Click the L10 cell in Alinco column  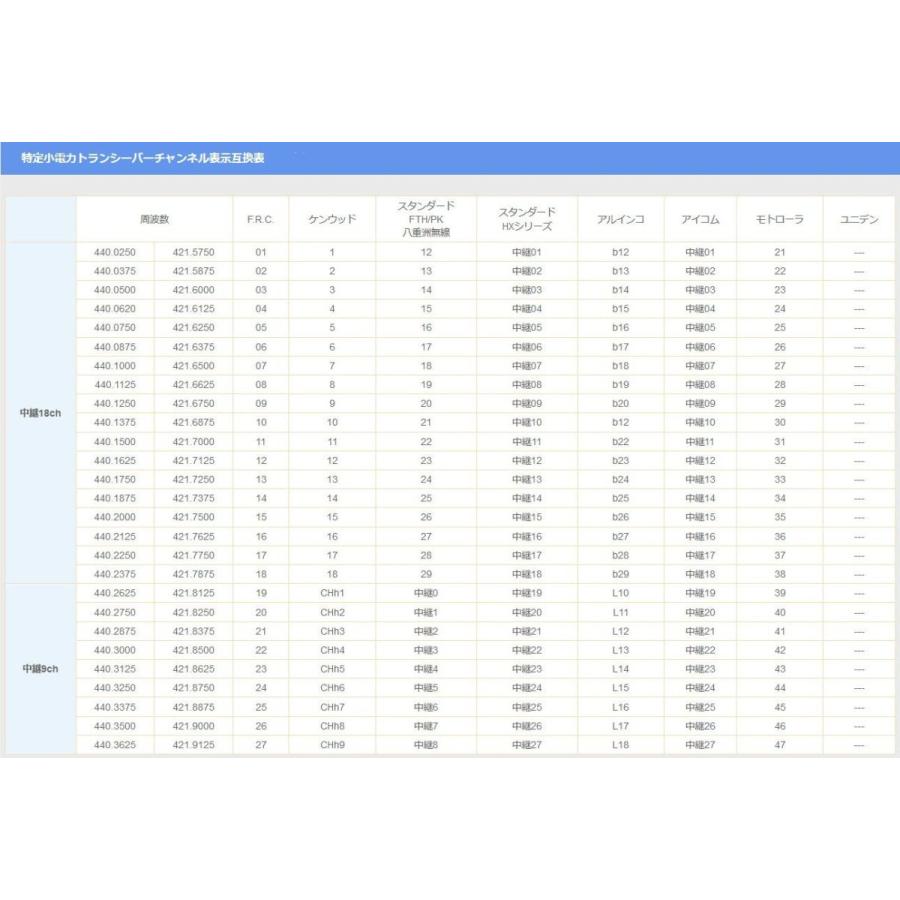pyautogui.click(x=620, y=593)
